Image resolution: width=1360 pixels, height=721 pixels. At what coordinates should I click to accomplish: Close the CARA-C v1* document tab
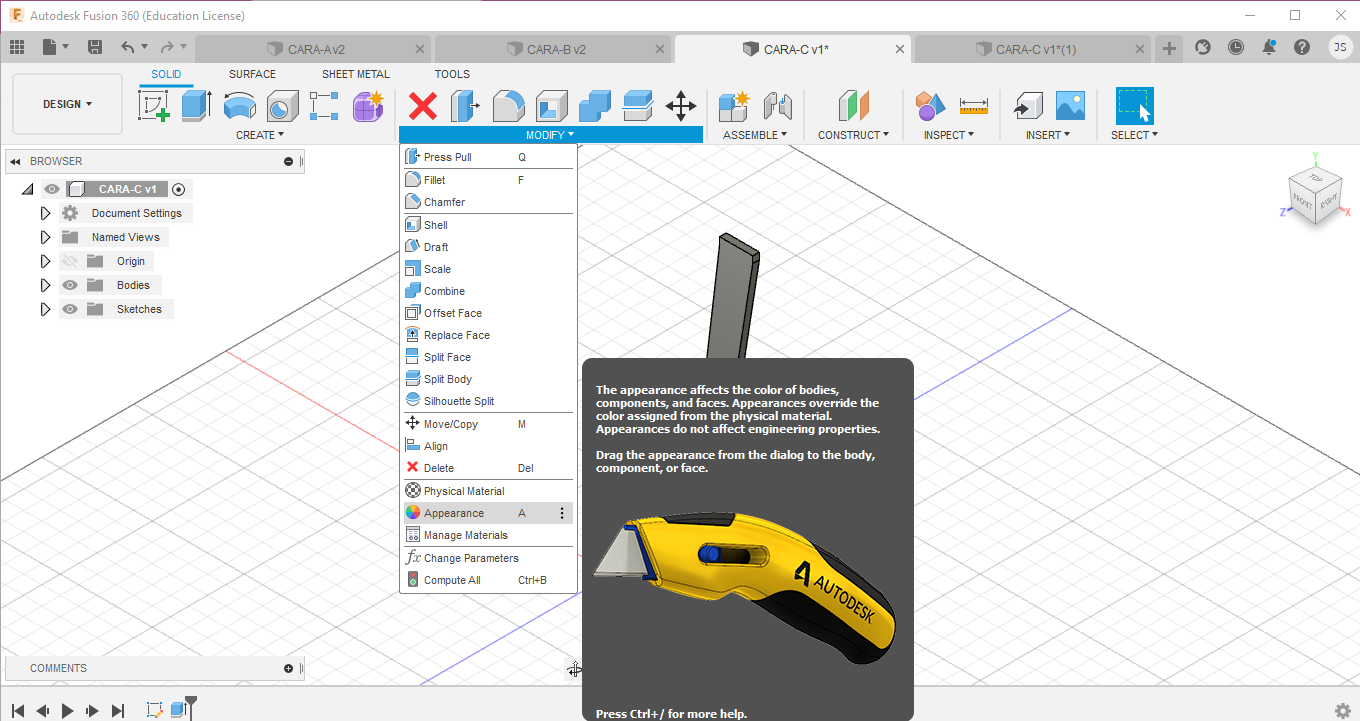899,49
